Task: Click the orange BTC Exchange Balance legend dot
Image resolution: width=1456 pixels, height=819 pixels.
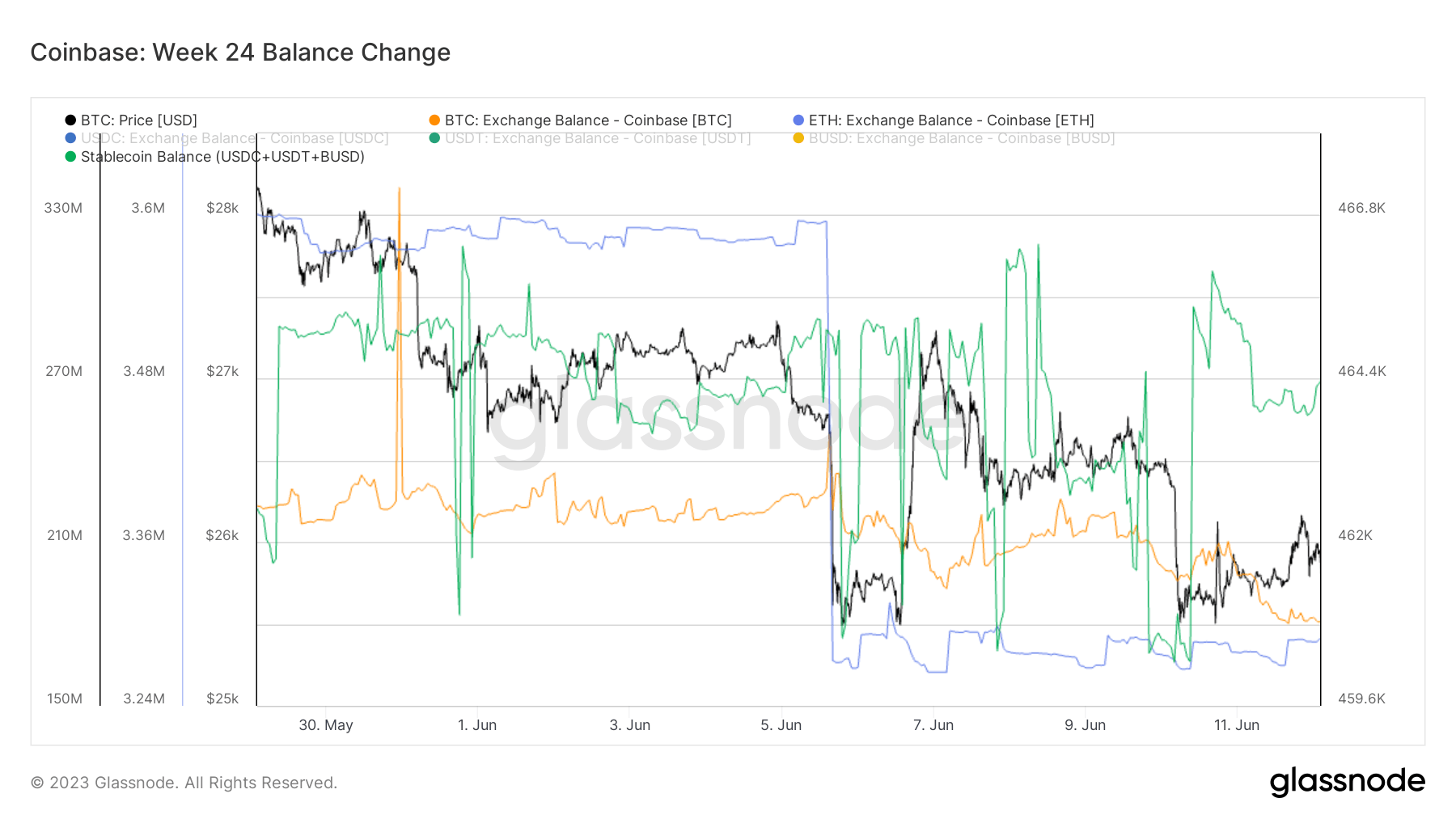Action: pos(434,120)
